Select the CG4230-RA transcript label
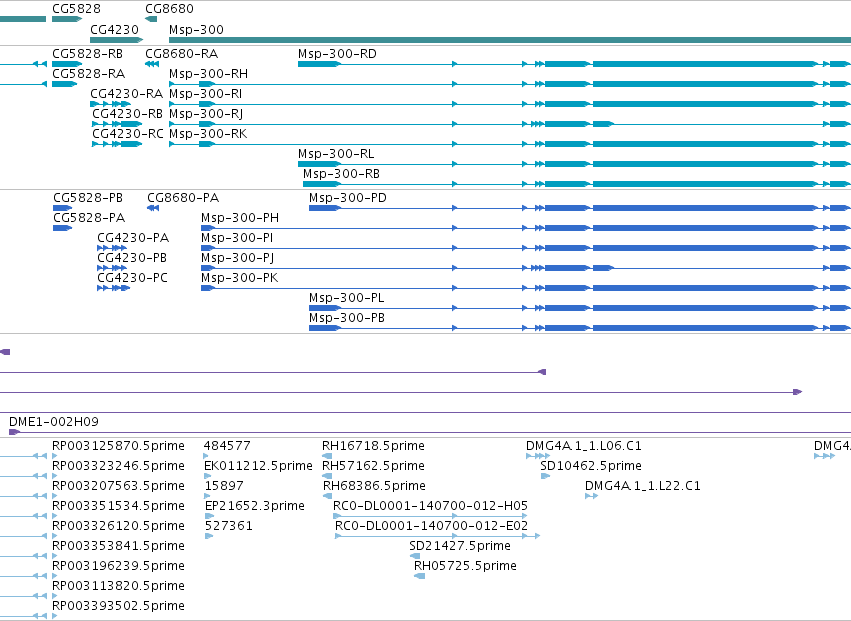The height and width of the screenshot is (621, 851). point(126,94)
